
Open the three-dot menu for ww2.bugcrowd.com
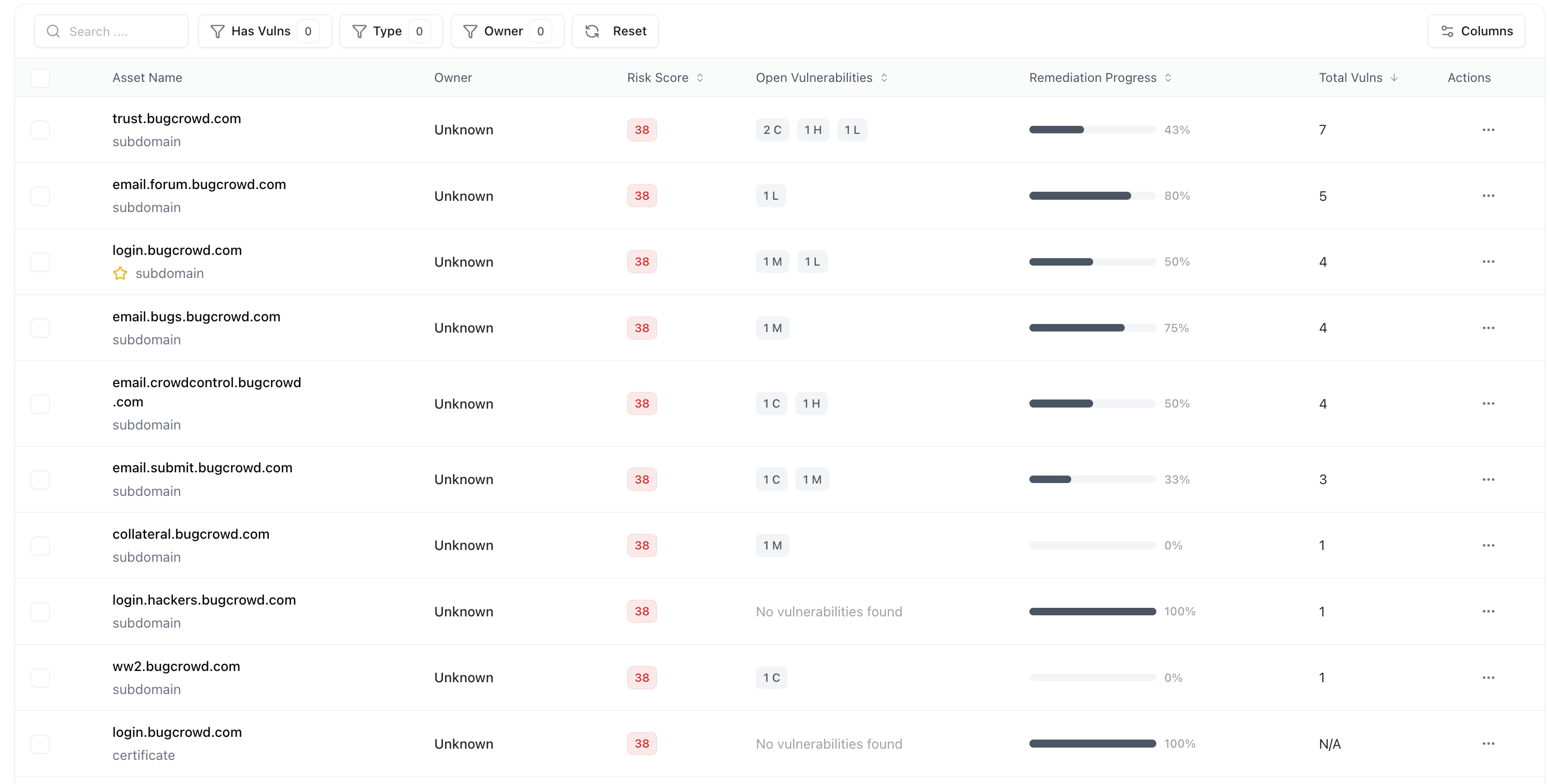click(x=1487, y=677)
